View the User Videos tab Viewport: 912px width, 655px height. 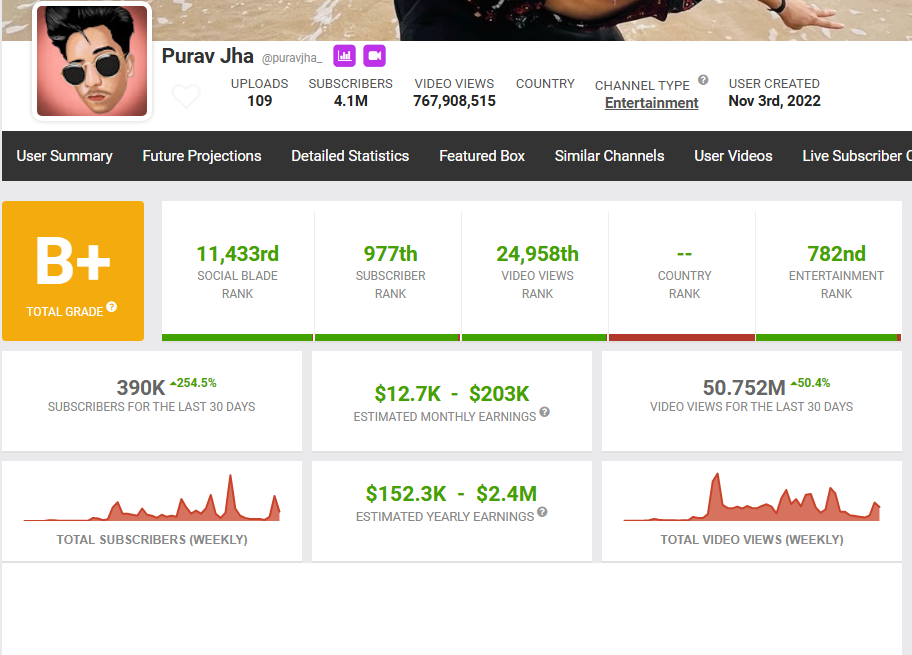pyautogui.click(x=733, y=156)
